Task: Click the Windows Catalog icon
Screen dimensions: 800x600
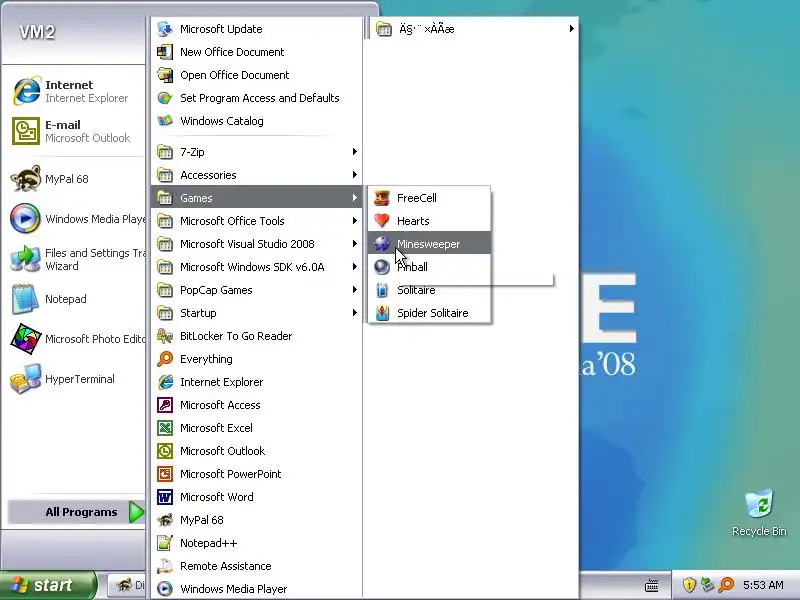Action: tap(165, 121)
